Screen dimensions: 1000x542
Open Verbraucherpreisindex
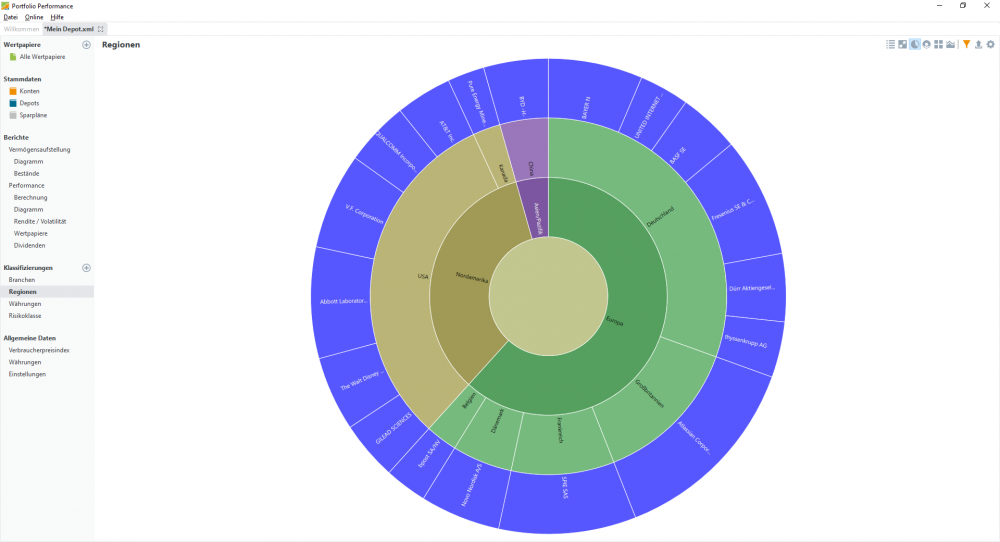click(x=39, y=351)
